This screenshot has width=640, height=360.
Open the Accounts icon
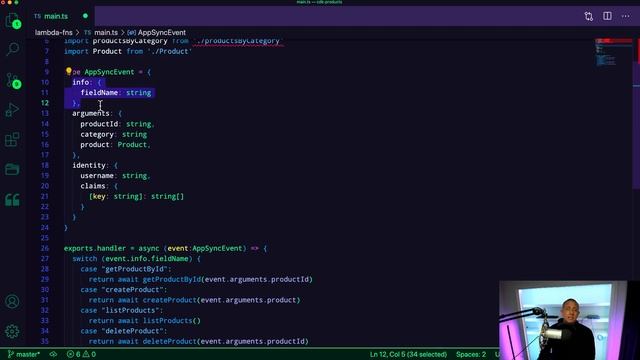12,302
